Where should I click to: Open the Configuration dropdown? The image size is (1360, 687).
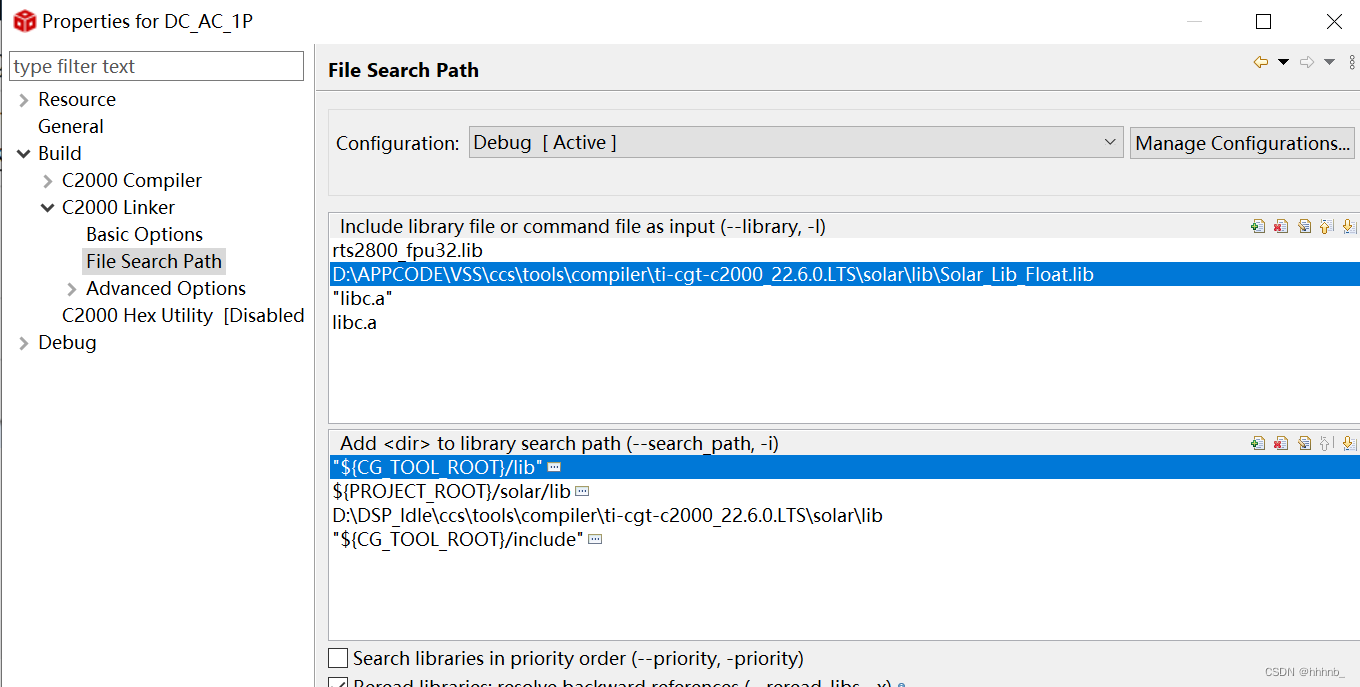(x=1109, y=142)
